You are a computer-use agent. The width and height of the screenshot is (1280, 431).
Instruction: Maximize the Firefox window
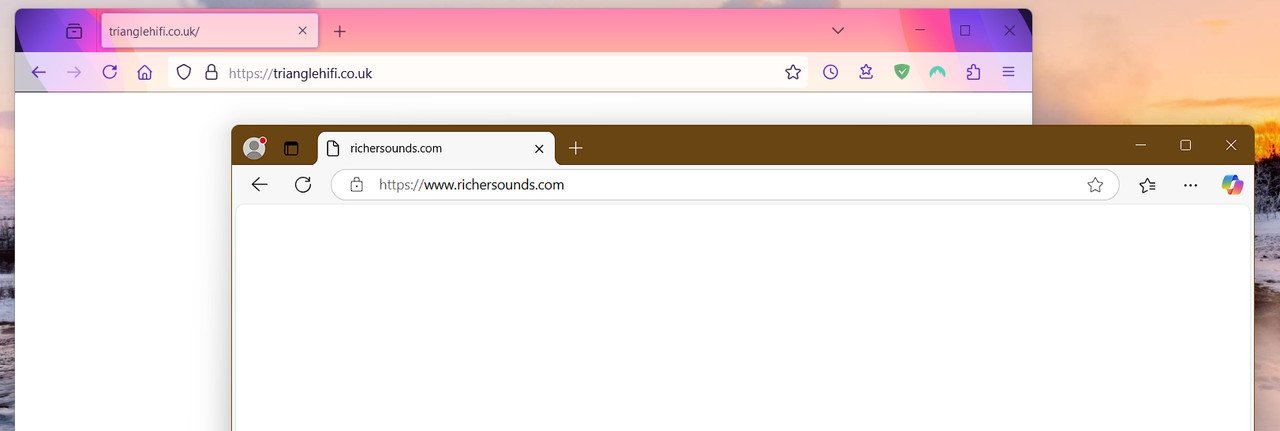[x=965, y=31]
